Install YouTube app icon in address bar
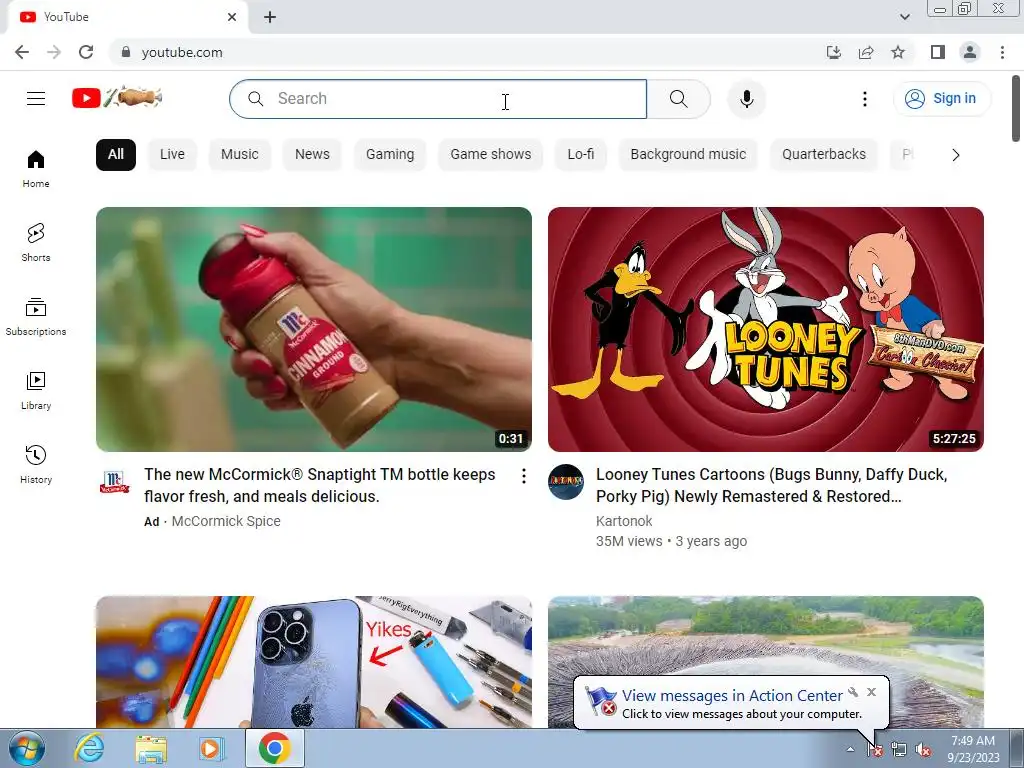This screenshot has width=1024, height=768. [834, 52]
